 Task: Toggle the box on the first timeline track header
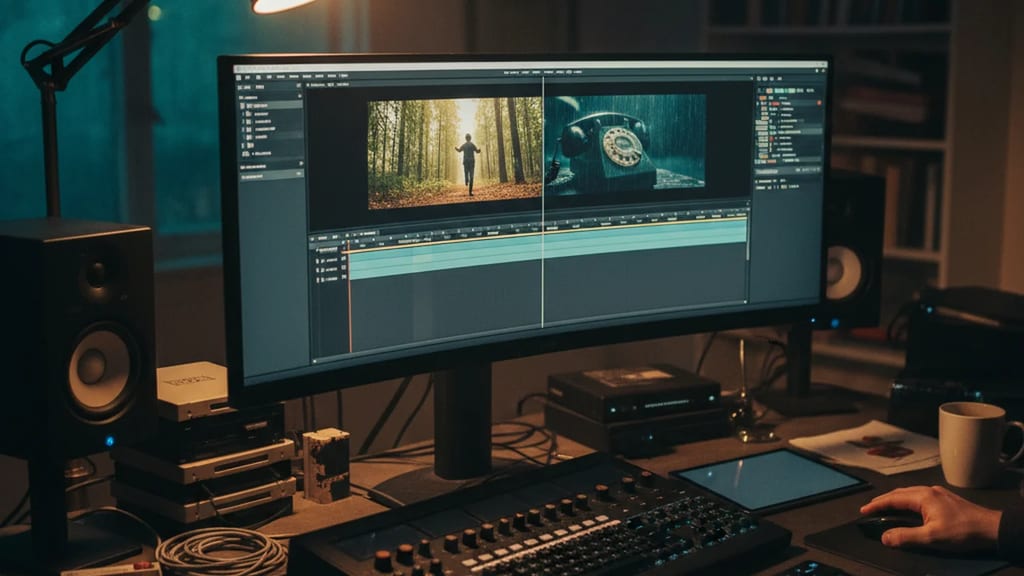coord(344,259)
